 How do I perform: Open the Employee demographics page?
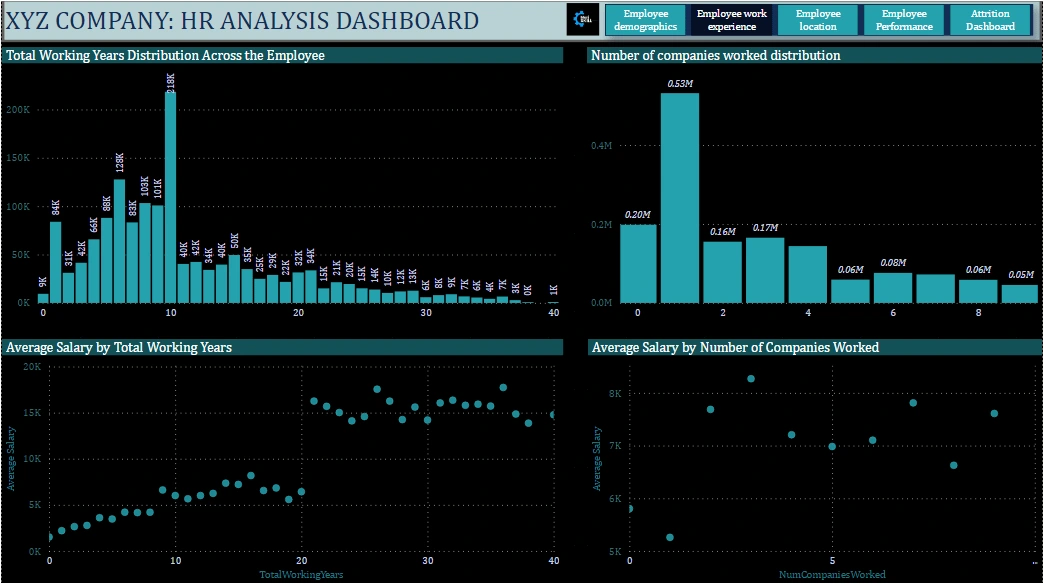pos(645,20)
